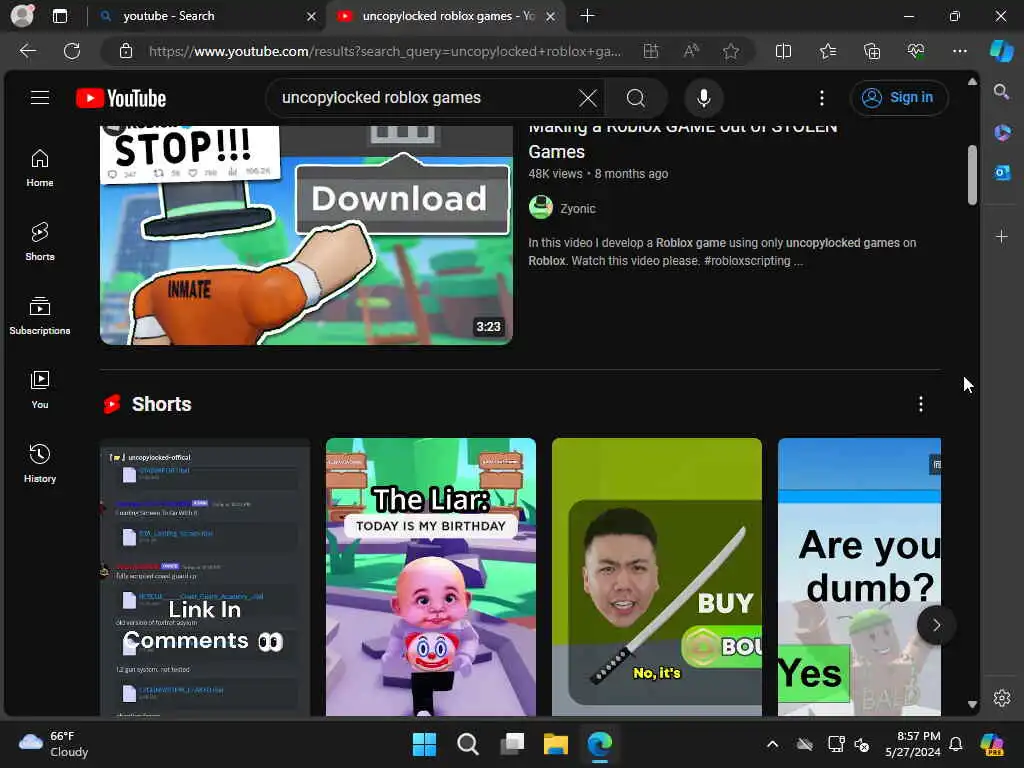Open the weather widget showing 66°F

(54, 744)
